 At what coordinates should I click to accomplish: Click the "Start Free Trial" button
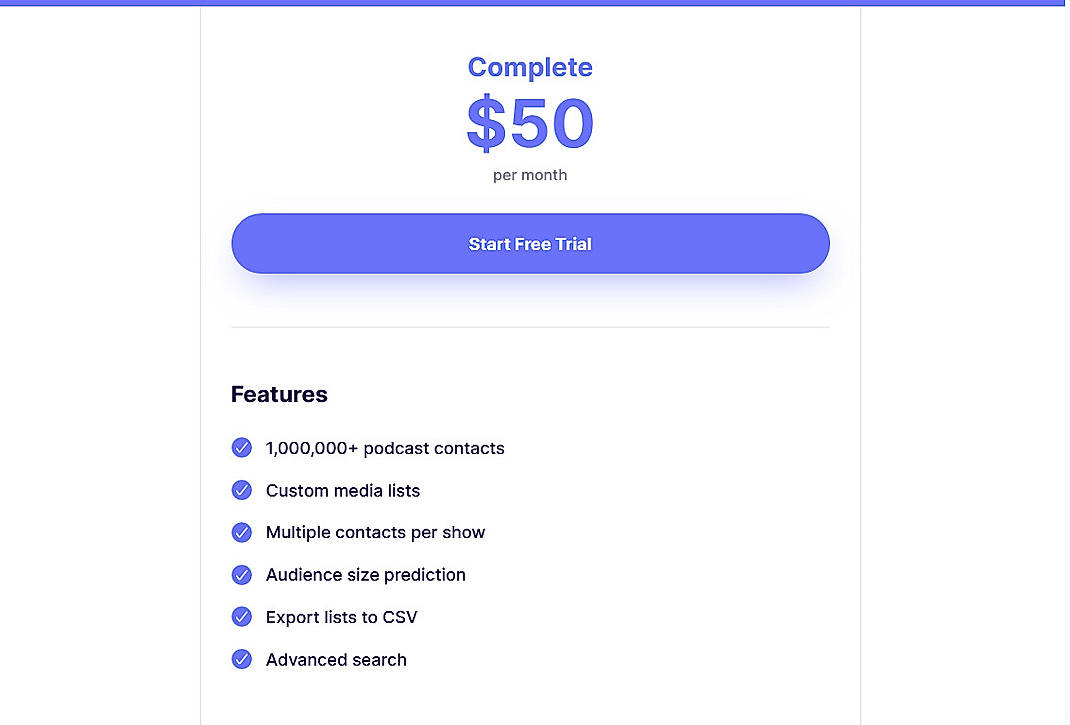(530, 243)
